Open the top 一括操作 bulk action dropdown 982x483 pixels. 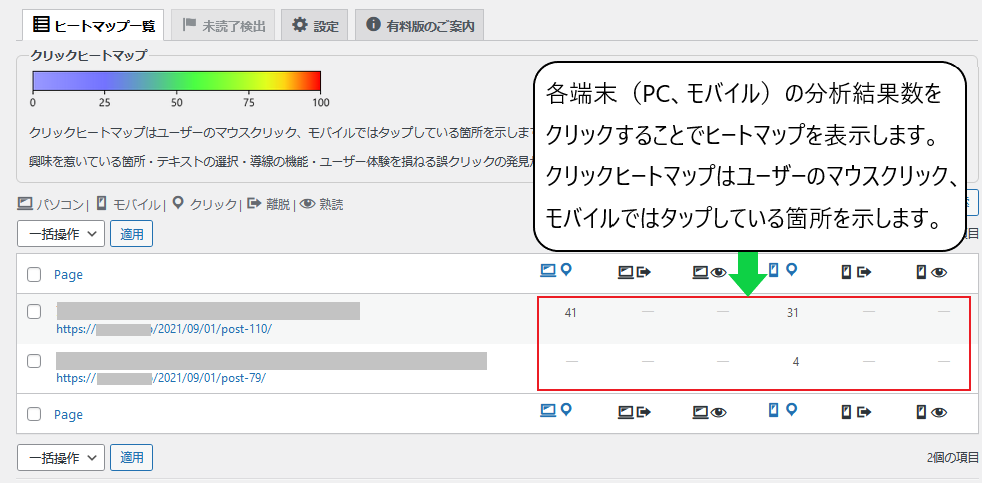pyautogui.click(x=61, y=234)
